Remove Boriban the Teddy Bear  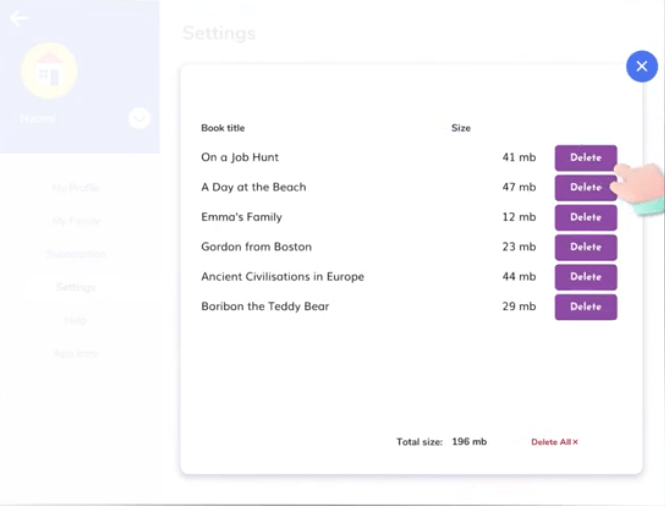point(585,307)
